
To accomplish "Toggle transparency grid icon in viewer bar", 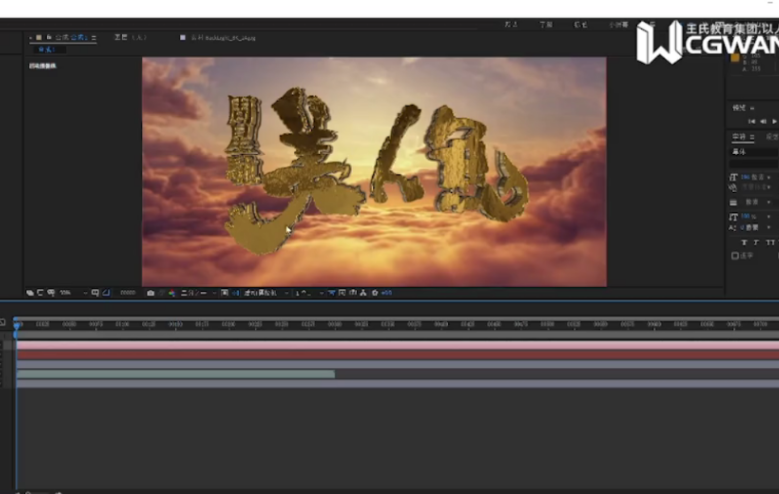I will coord(235,293).
